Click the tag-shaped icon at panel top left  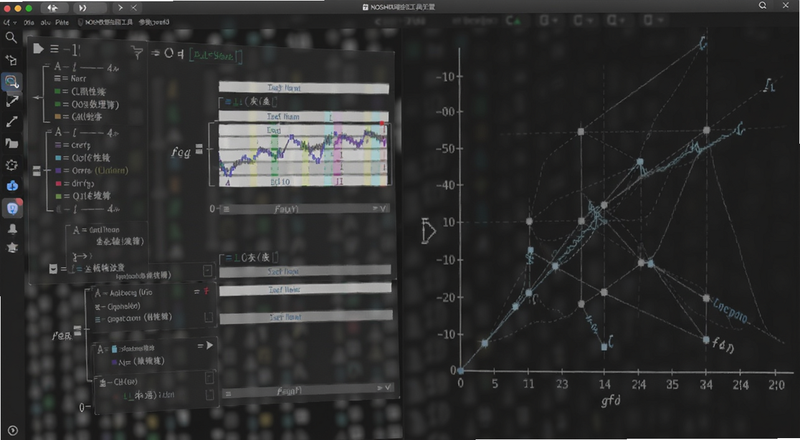click(38, 48)
